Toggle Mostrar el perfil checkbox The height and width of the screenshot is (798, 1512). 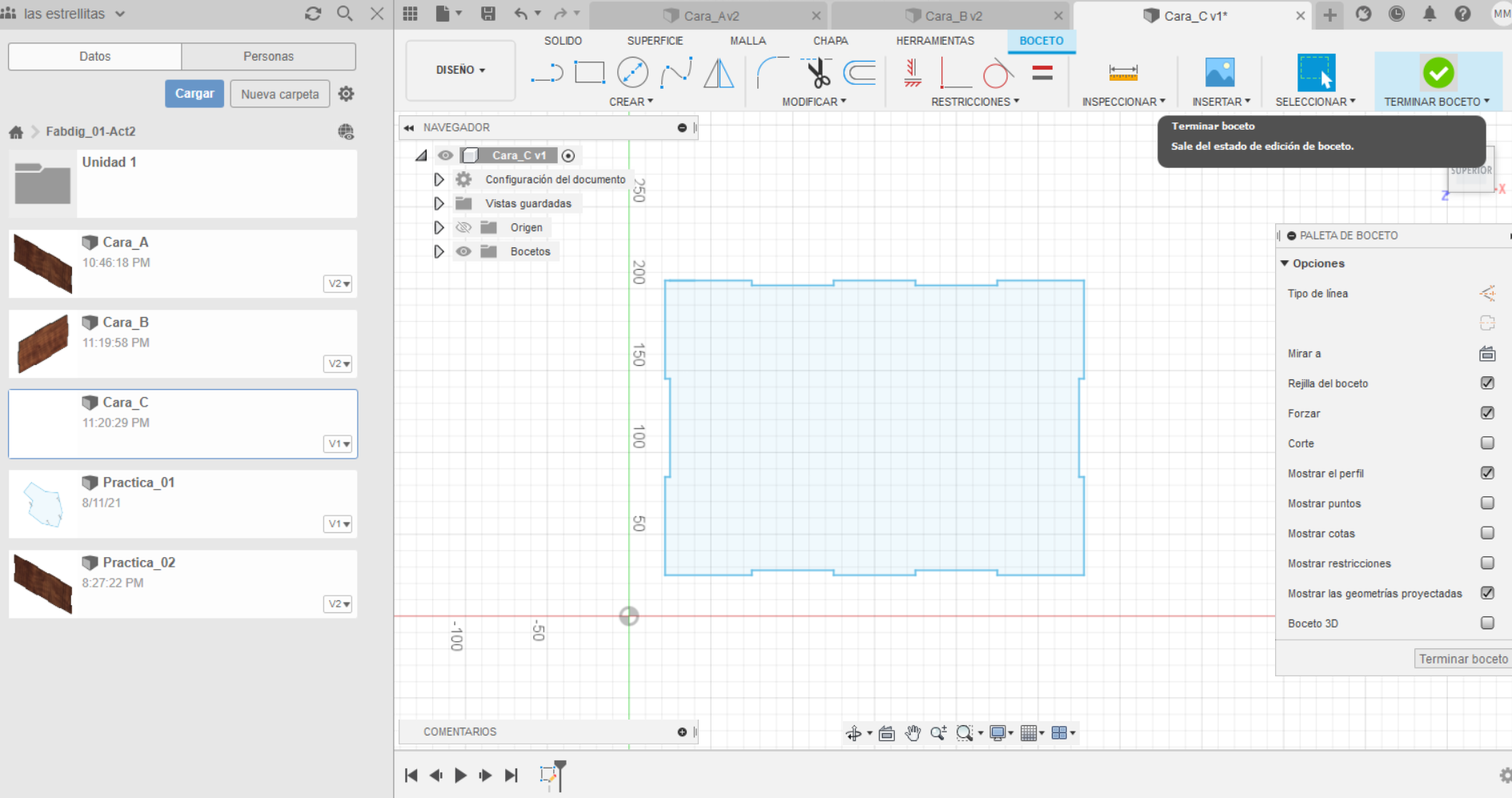[1487, 473]
